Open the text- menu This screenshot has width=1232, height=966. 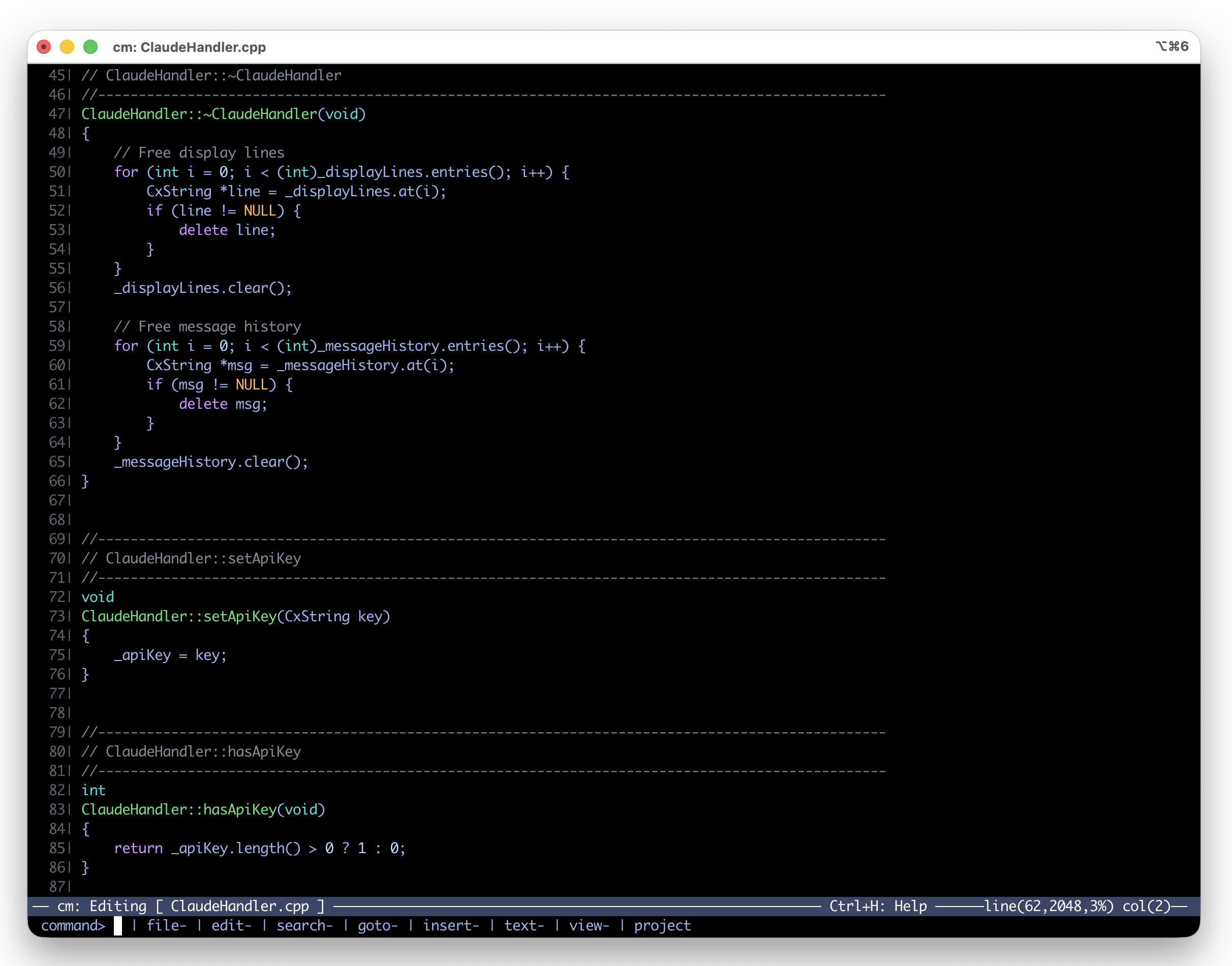click(523, 926)
